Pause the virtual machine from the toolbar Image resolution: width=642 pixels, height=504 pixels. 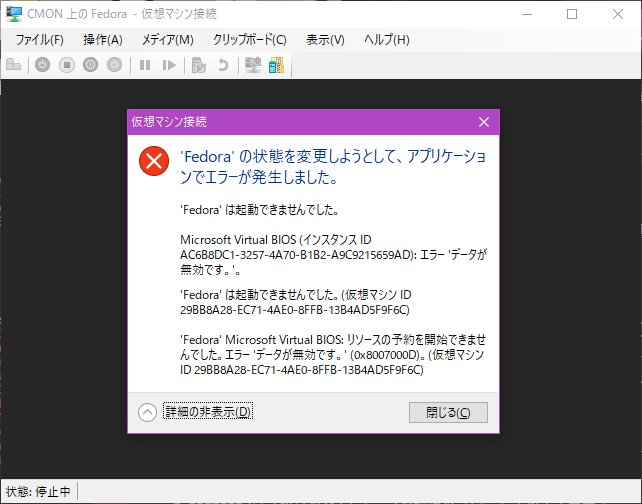[x=145, y=65]
